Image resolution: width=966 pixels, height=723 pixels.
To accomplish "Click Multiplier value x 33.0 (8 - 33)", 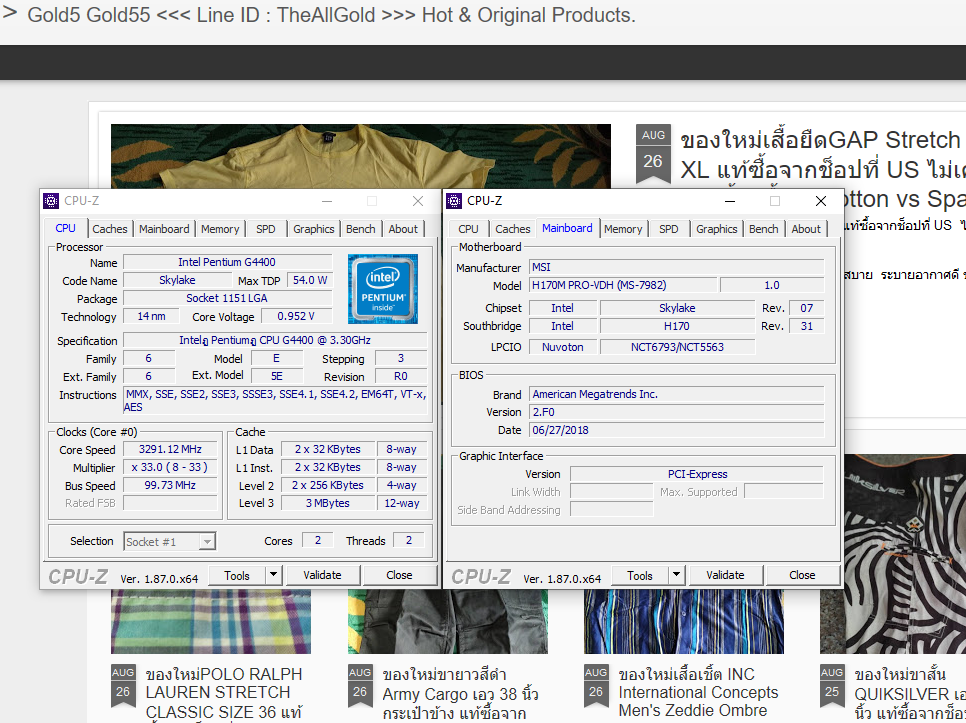I will click(170, 467).
